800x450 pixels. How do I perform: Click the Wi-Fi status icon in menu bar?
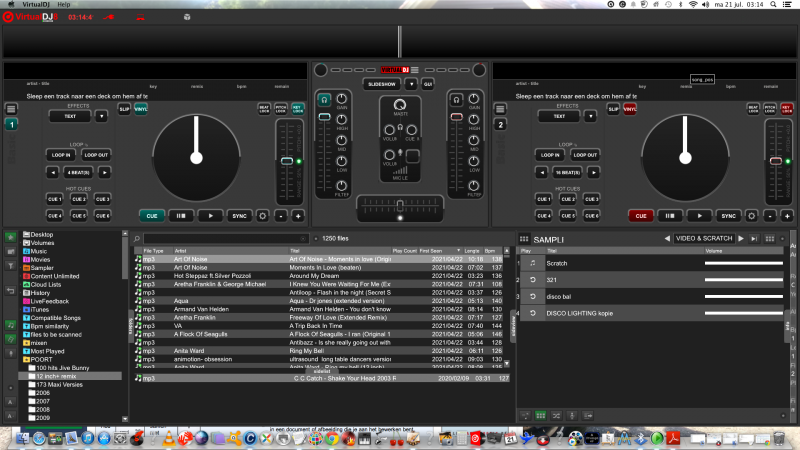[x=693, y=5]
